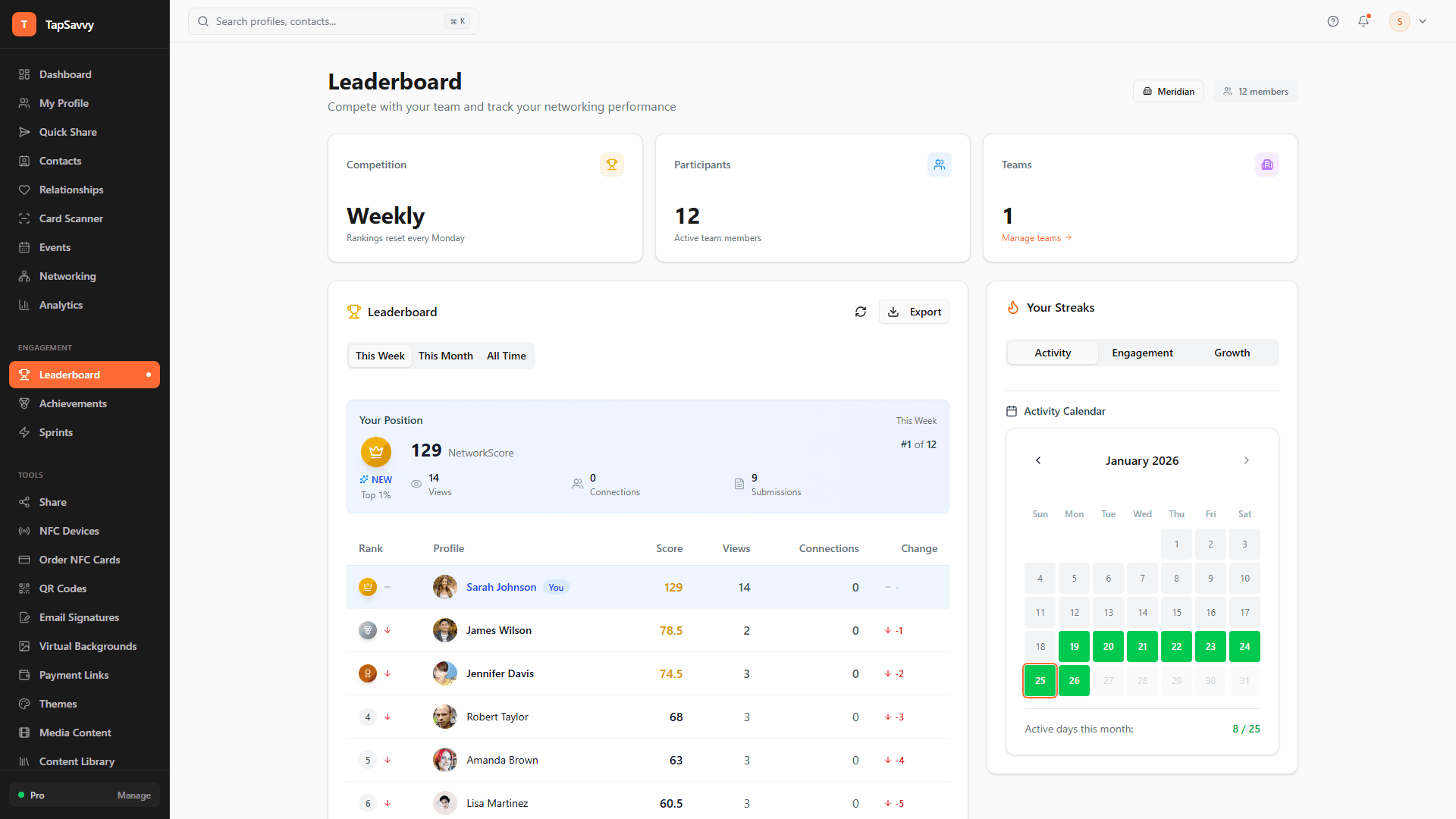Go to next month in Activity Calendar
Viewport: 1456px width, 819px height.
click(1246, 460)
